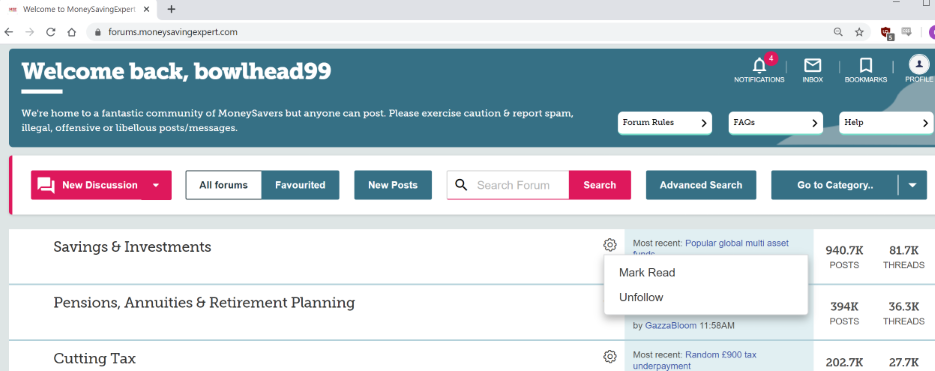Click the browser home icon

[x=72, y=32]
